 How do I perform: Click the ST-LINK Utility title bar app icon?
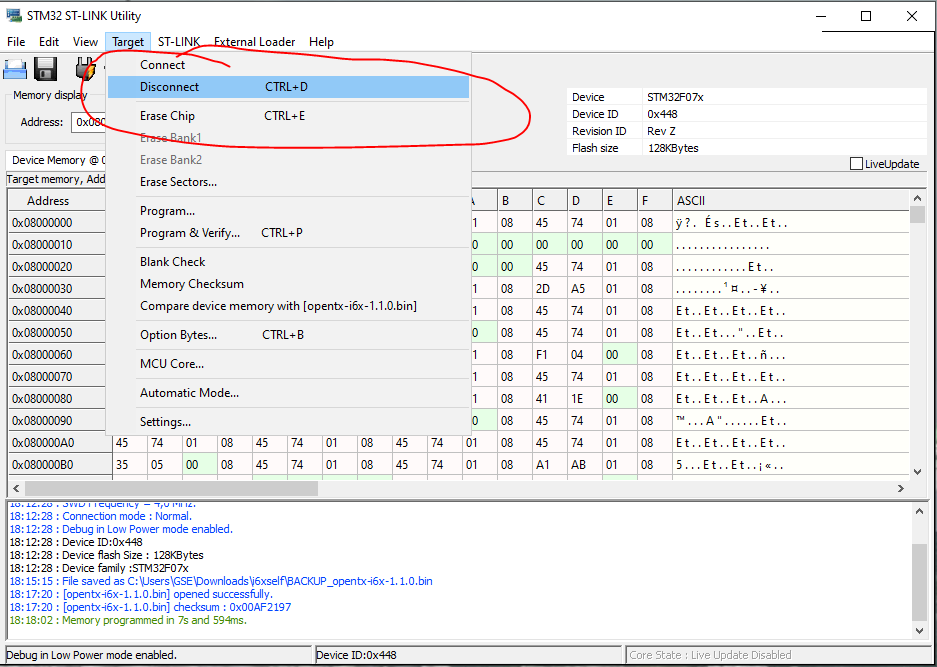pyautogui.click(x=14, y=16)
